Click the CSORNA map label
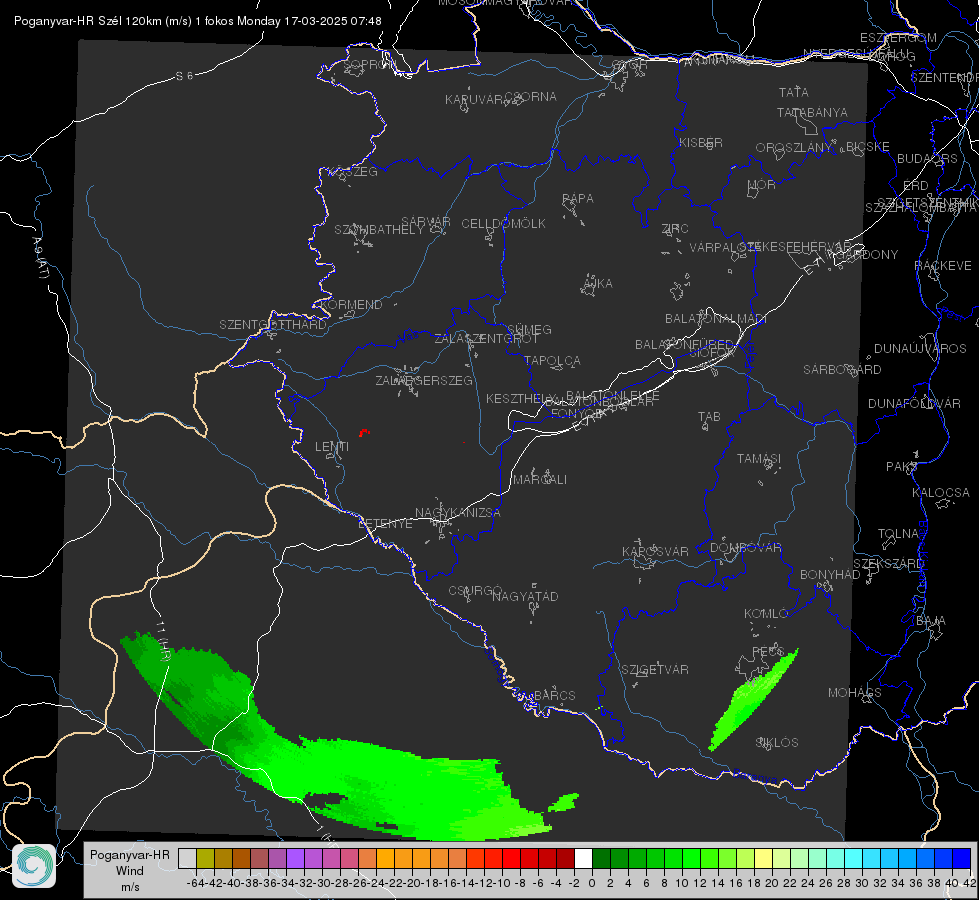979x900 pixels. [531, 97]
